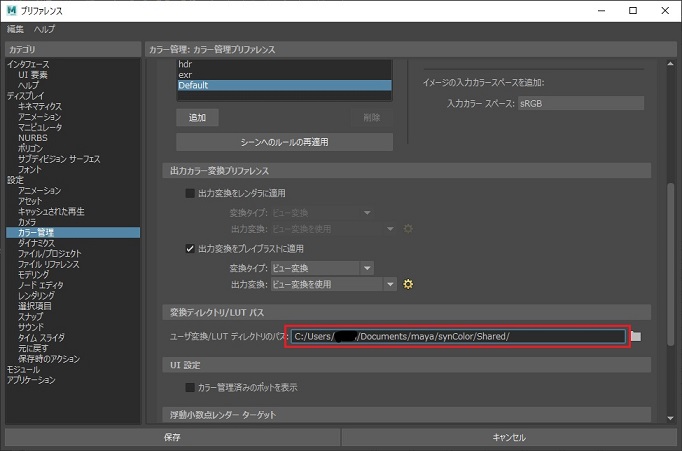This screenshot has width=682, height=451.
Task: Collapse the 変換ディレクトリ/LUT パス section header
Action: (x=407, y=312)
